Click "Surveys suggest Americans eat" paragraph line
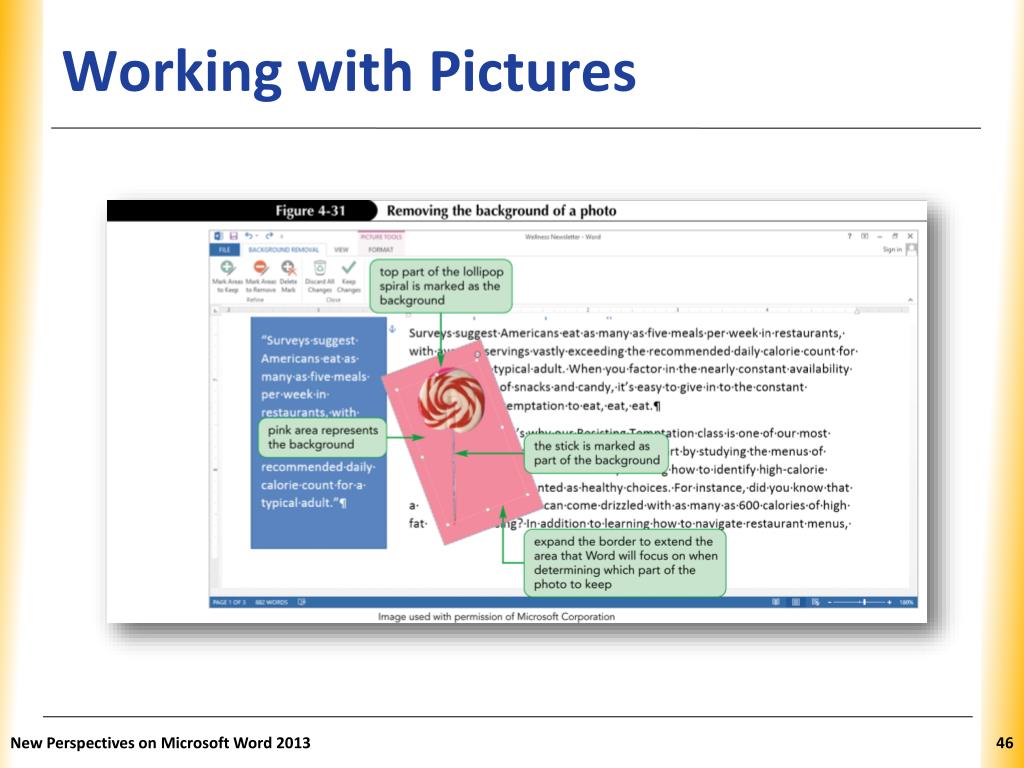This screenshot has width=1024, height=768. click(x=627, y=333)
